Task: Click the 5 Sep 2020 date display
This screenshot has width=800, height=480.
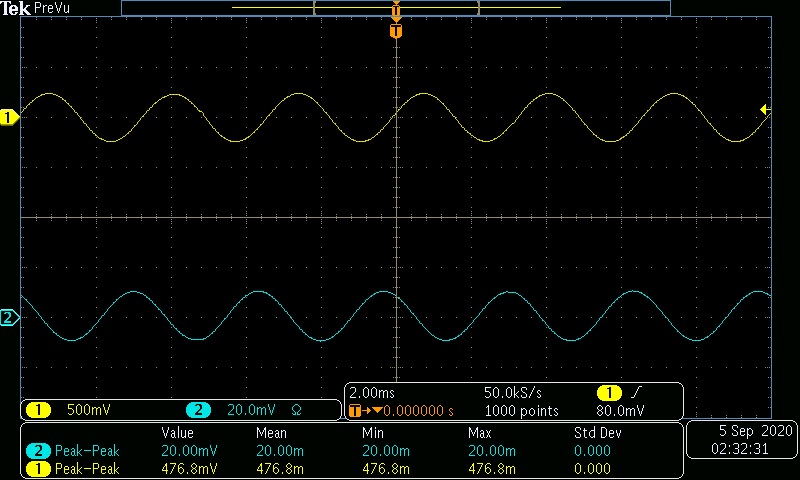Action: click(x=756, y=431)
